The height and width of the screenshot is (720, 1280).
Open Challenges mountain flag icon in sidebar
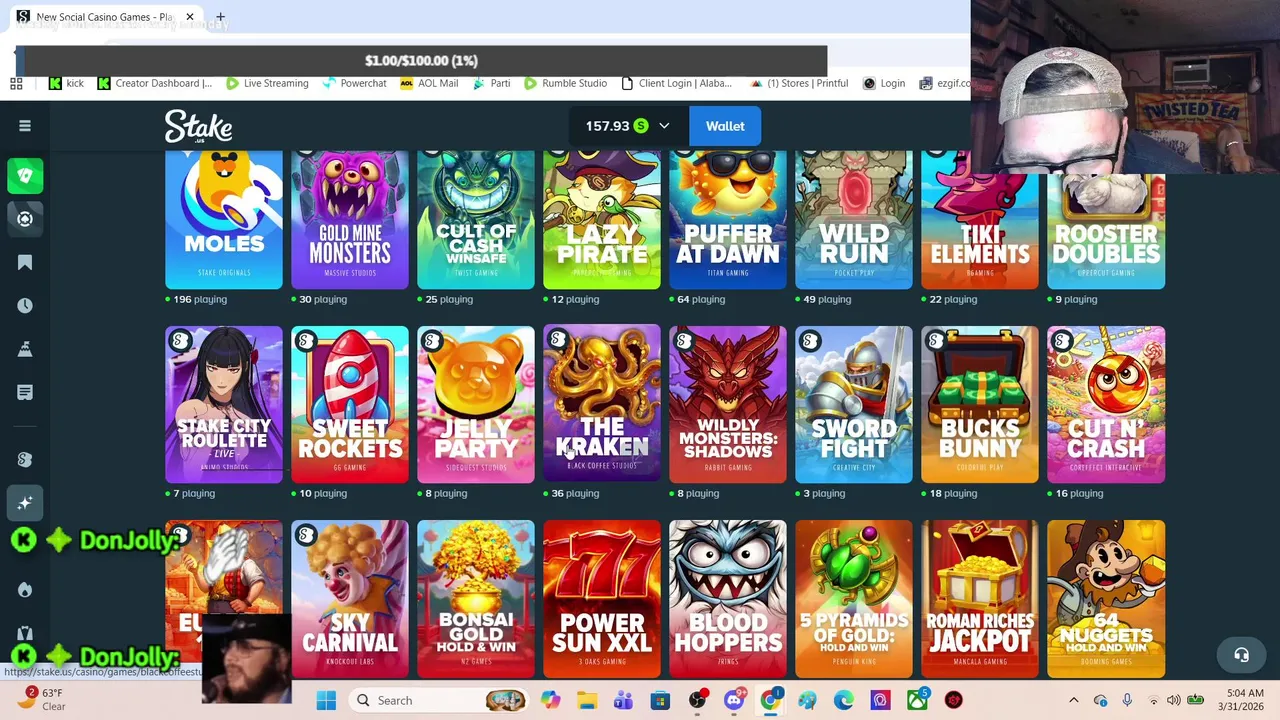click(x=25, y=349)
